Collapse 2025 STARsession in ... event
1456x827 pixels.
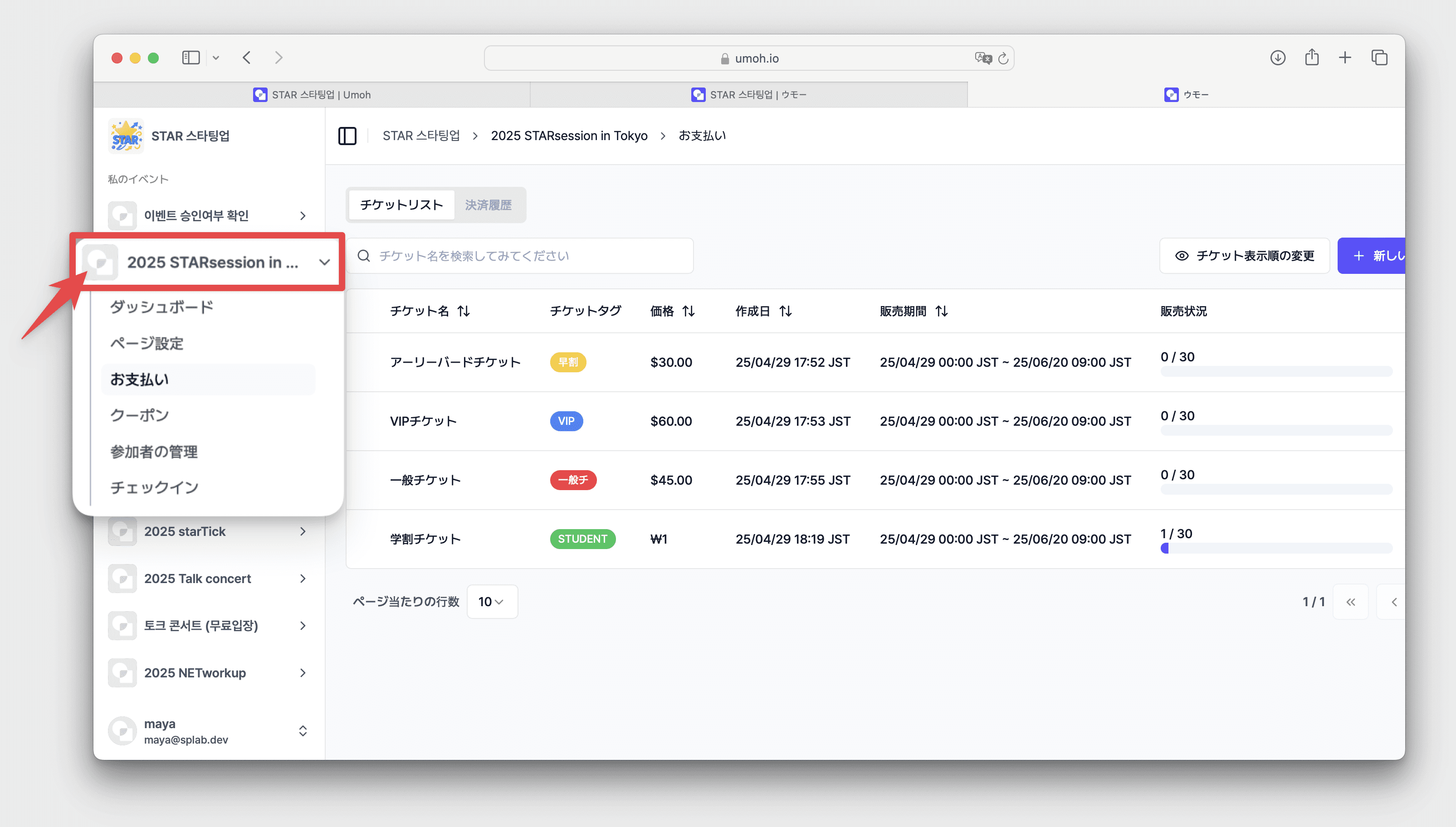pos(324,262)
